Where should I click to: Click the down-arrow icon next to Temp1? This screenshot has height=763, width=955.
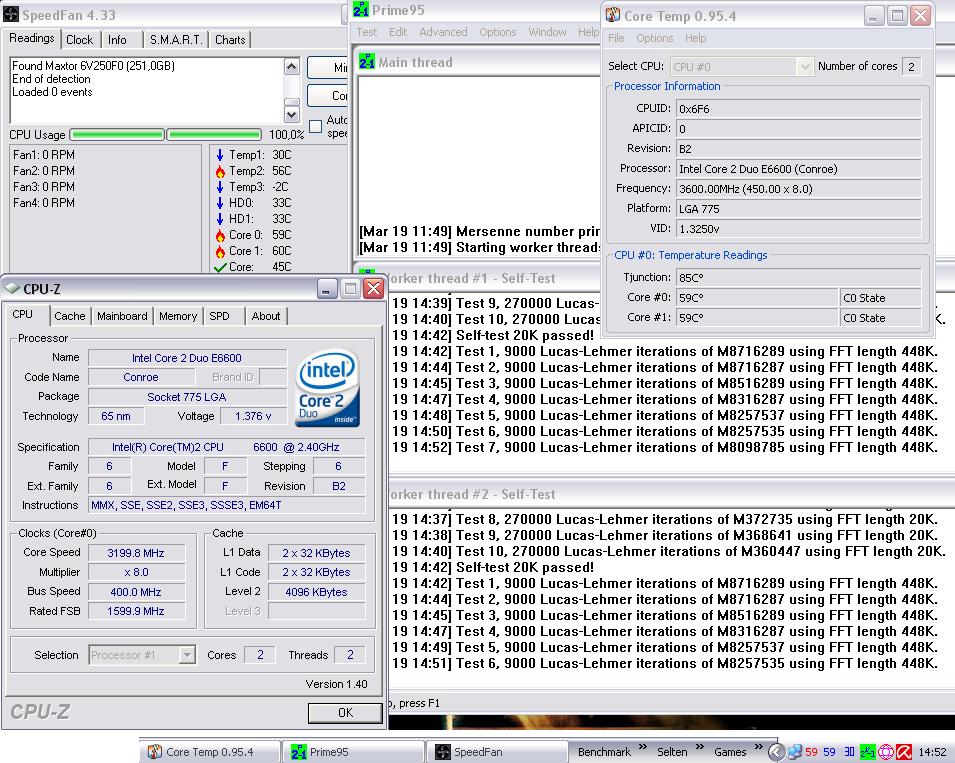[x=220, y=155]
